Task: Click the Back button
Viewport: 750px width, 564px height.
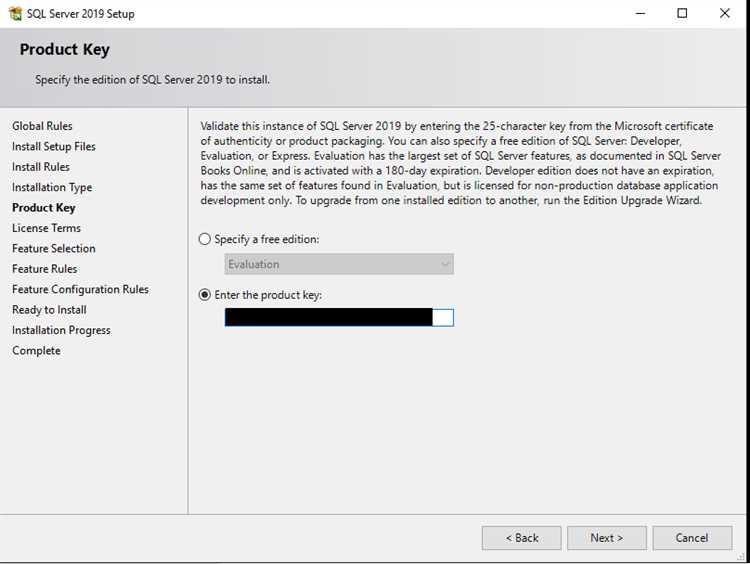Action: 521,538
